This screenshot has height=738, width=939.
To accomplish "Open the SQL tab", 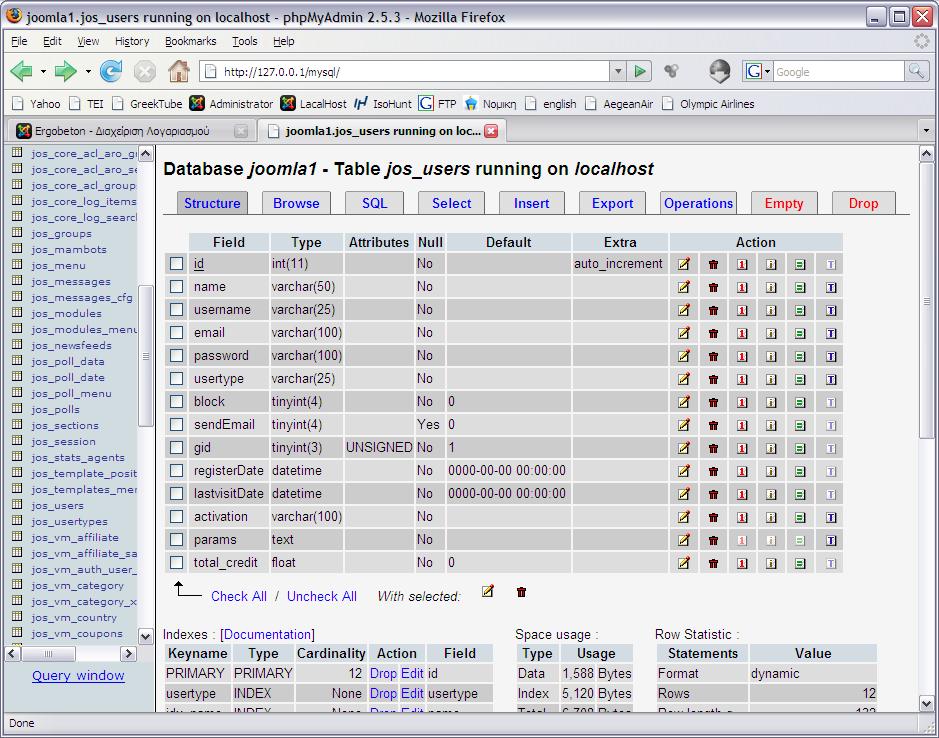I will [x=374, y=203].
